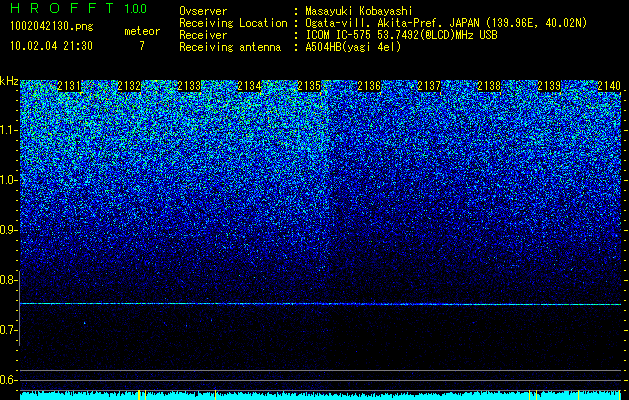629x400 pixels.
Task: Click observer name Masayuki Kobayashi
Action: click(359, 11)
